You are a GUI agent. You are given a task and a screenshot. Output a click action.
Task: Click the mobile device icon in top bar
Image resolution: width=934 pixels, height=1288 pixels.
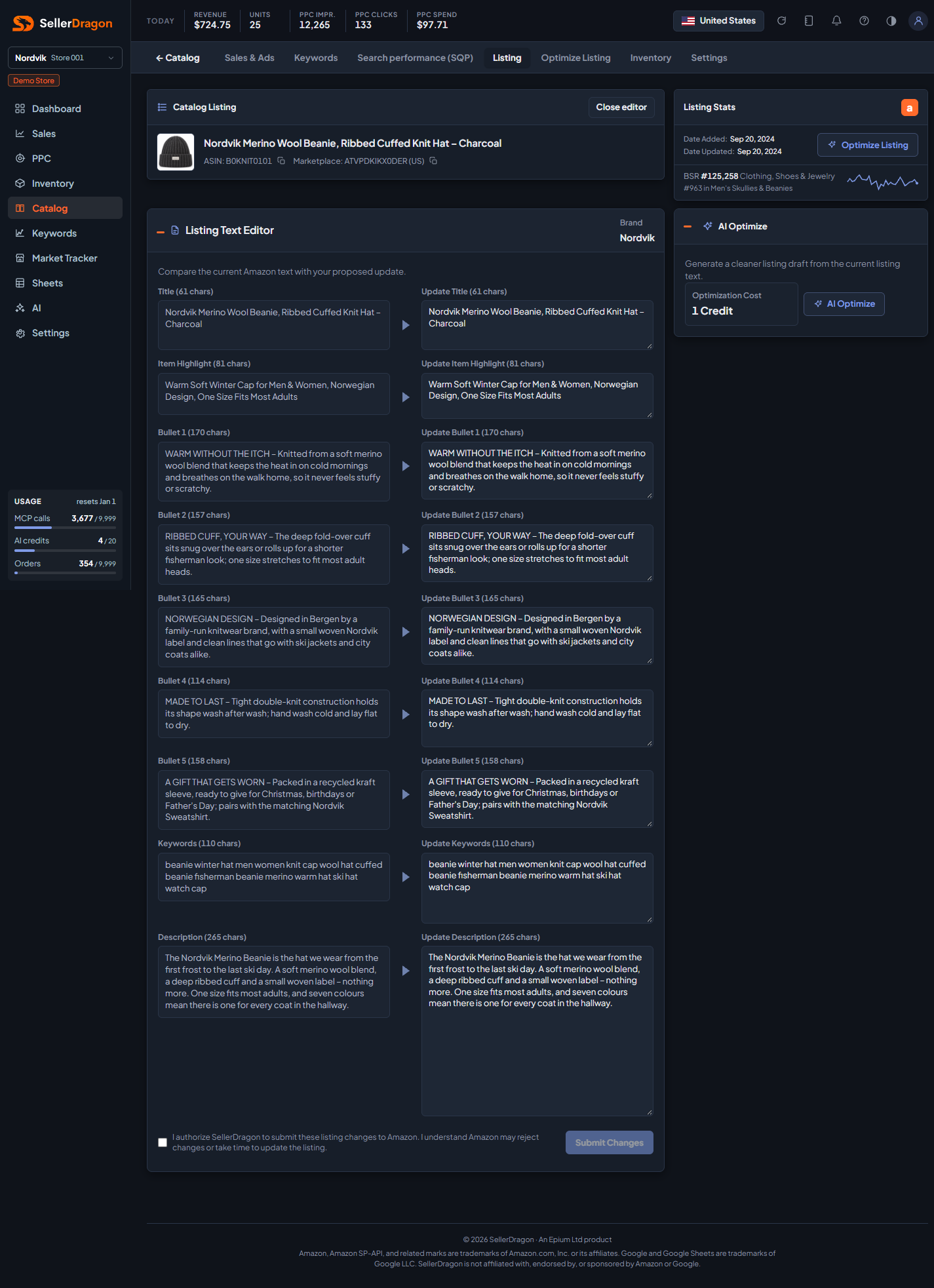pos(809,21)
